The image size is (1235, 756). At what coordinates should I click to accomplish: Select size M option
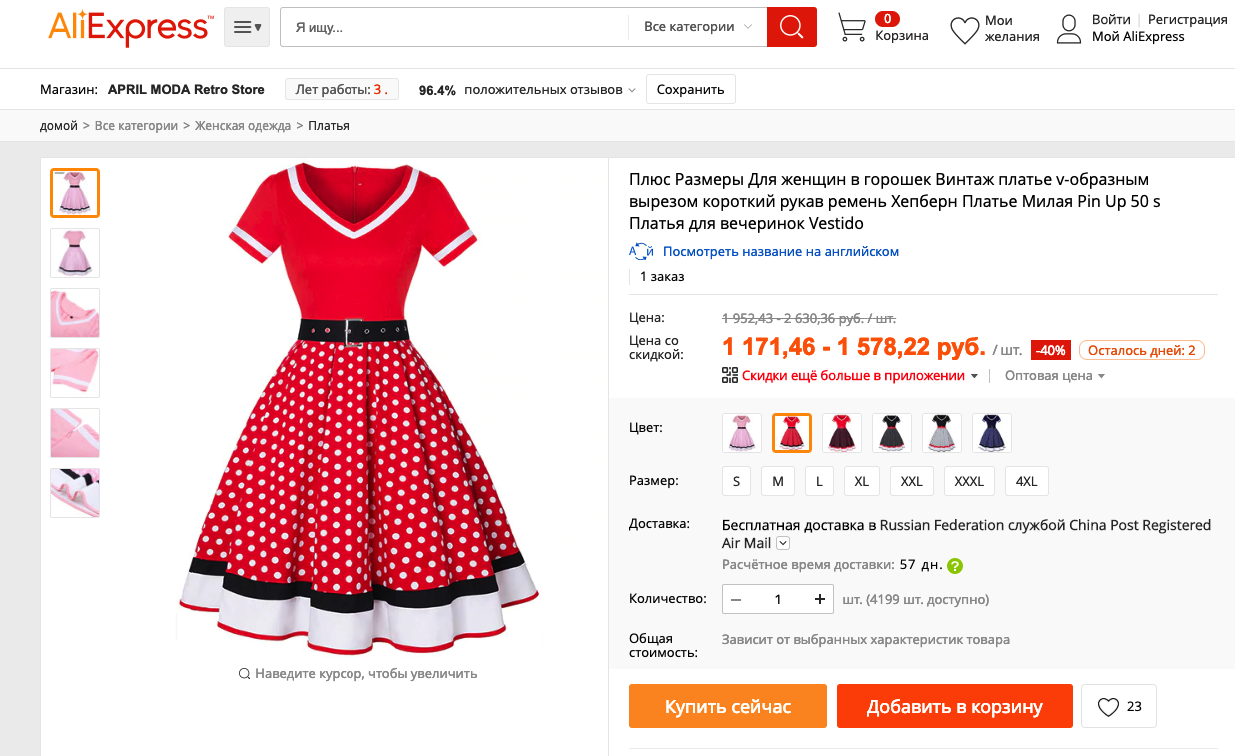pos(777,481)
